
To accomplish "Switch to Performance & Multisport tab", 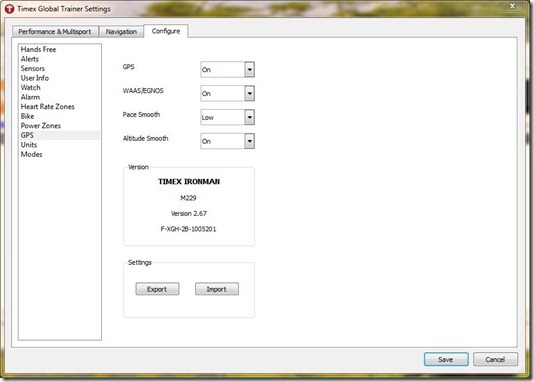I will (x=55, y=32).
